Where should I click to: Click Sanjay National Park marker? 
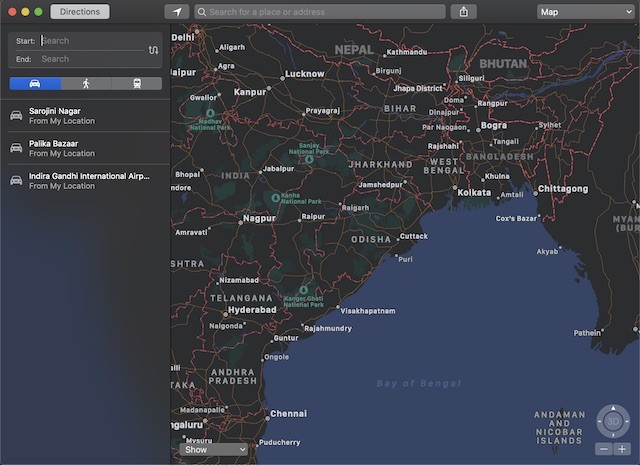pyautogui.click(x=309, y=159)
